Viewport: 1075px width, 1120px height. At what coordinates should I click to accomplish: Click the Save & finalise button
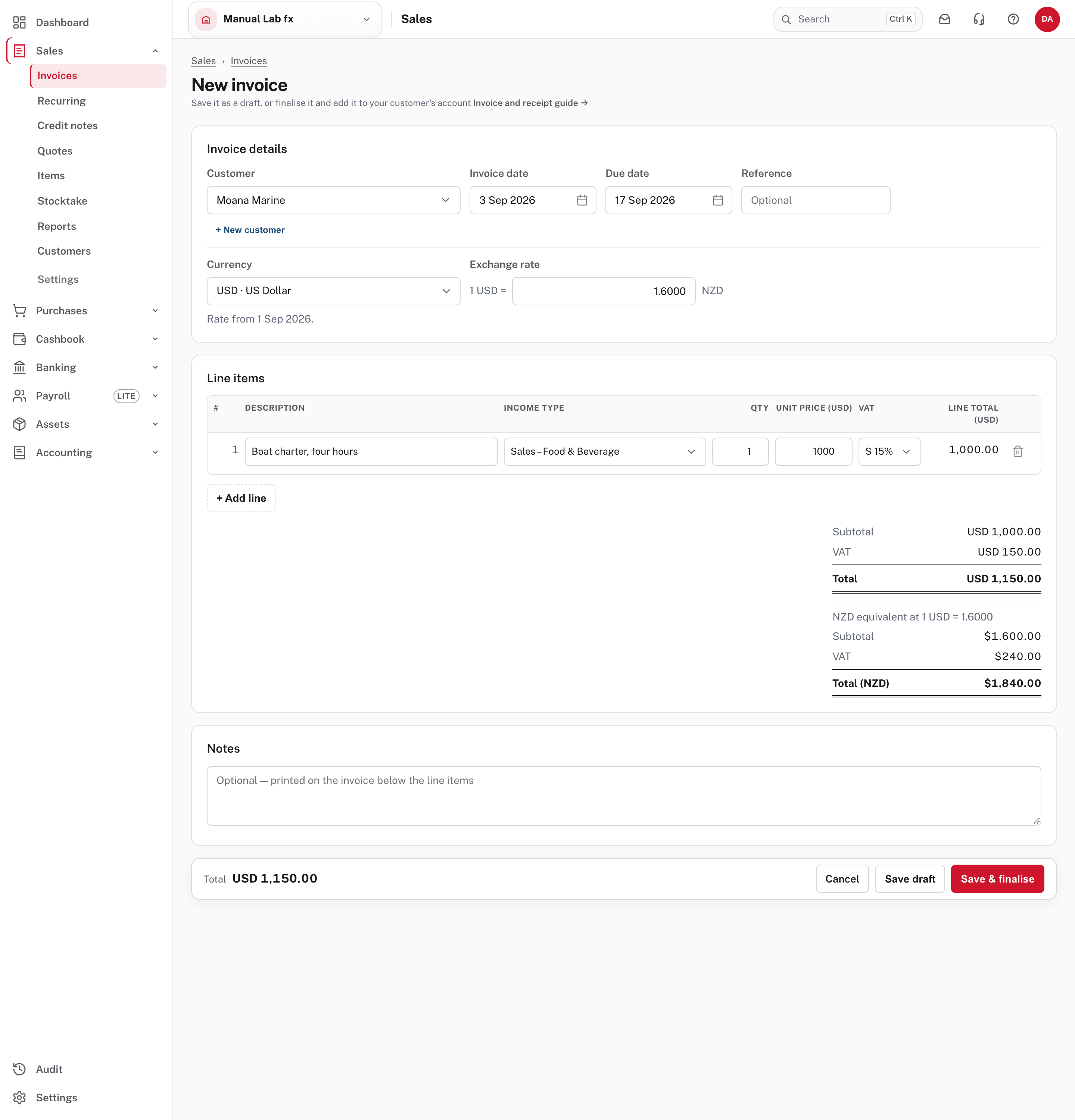(997, 879)
